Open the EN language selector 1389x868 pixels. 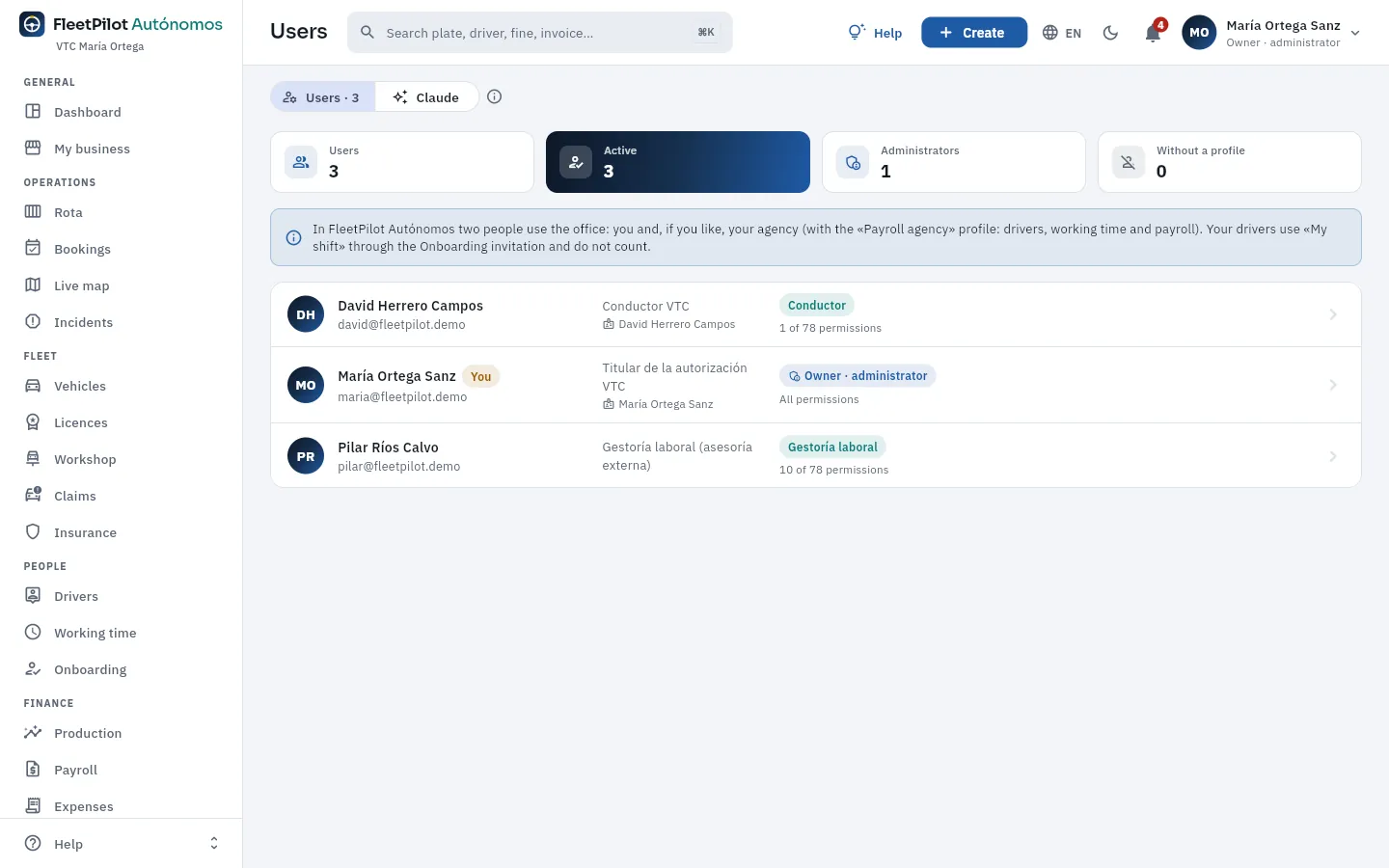click(1062, 33)
